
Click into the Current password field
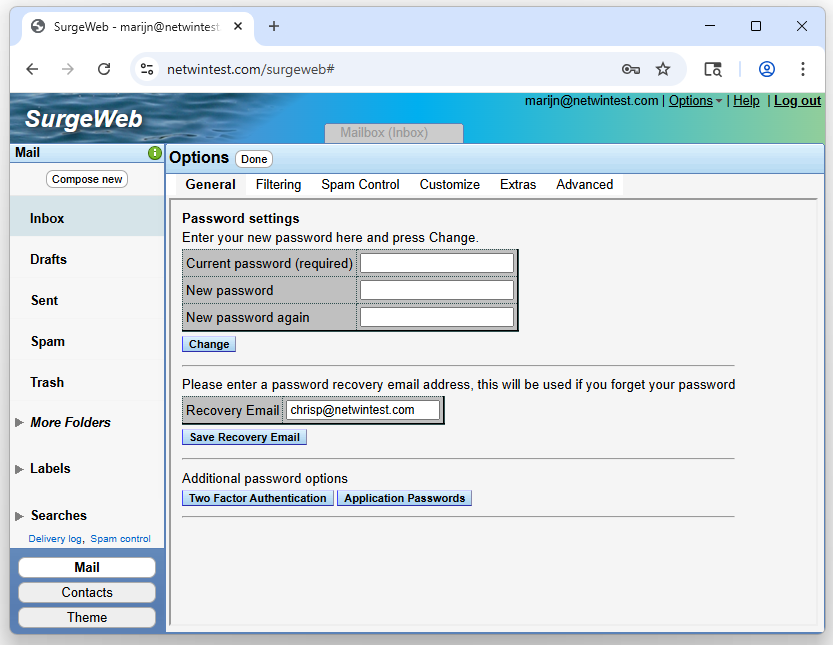coord(437,263)
